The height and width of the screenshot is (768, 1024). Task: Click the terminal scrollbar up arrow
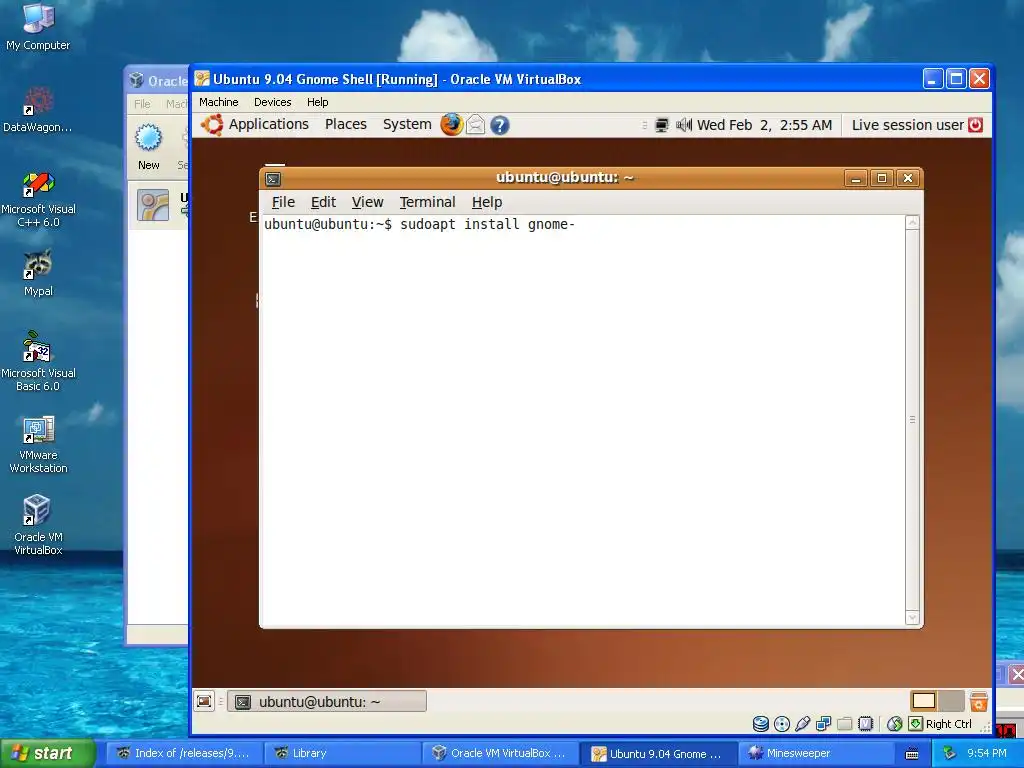(912, 223)
